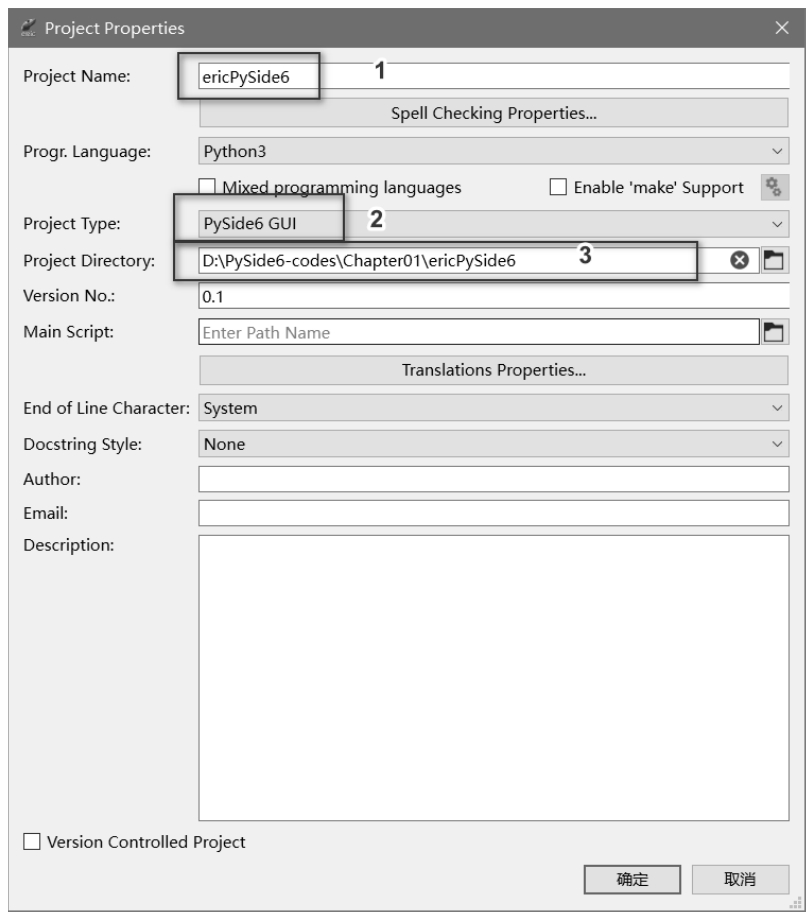Expand the End of Line Character dropdown
The image size is (809, 915).
coord(493,408)
